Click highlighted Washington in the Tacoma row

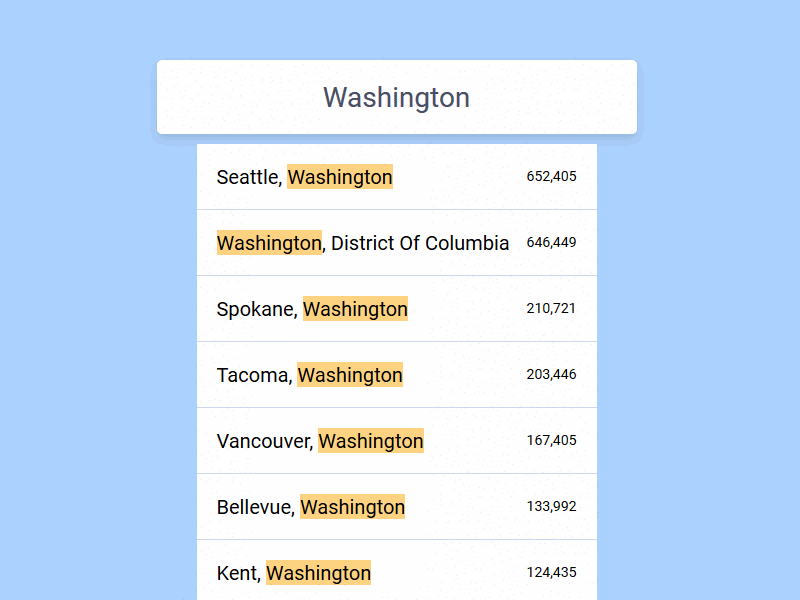pyautogui.click(x=350, y=375)
